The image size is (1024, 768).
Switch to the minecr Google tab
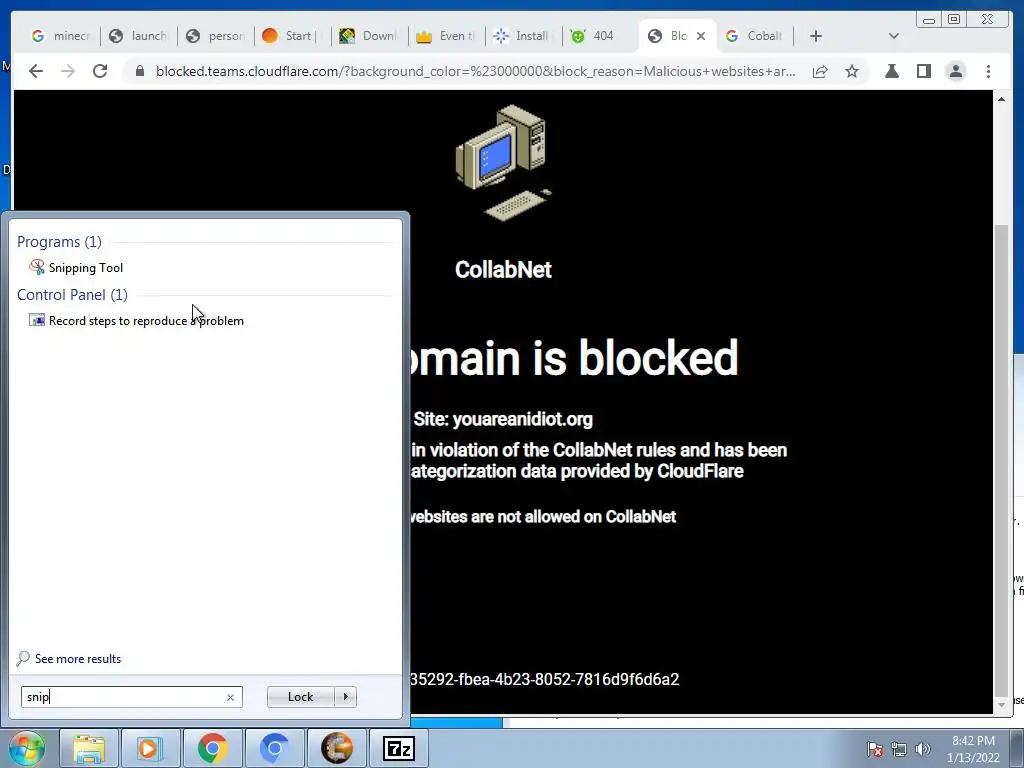pos(61,36)
